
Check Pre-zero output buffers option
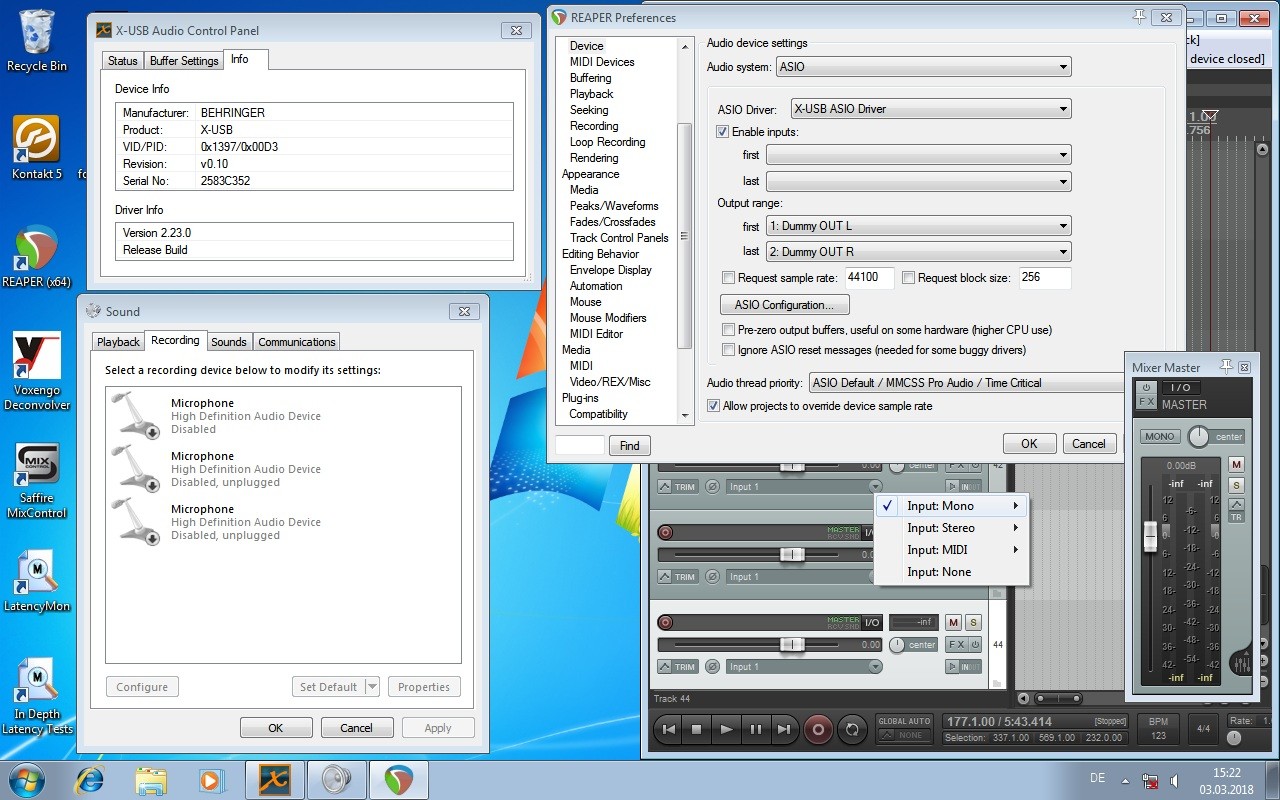[x=728, y=330]
